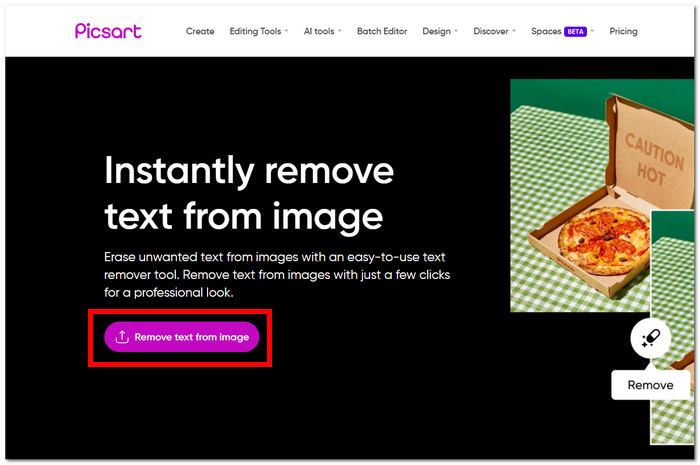Click the BETA badge beside Spaces

[576, 32]
